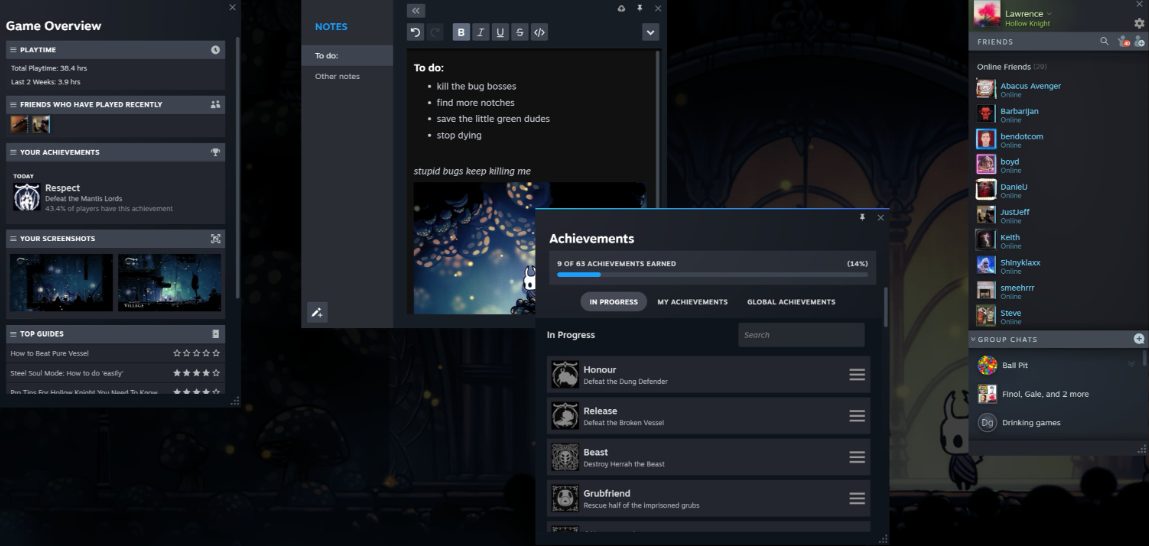Click the Playtime section drag handle
Screen dimensions: 1149x546
[x=12, y=50]
